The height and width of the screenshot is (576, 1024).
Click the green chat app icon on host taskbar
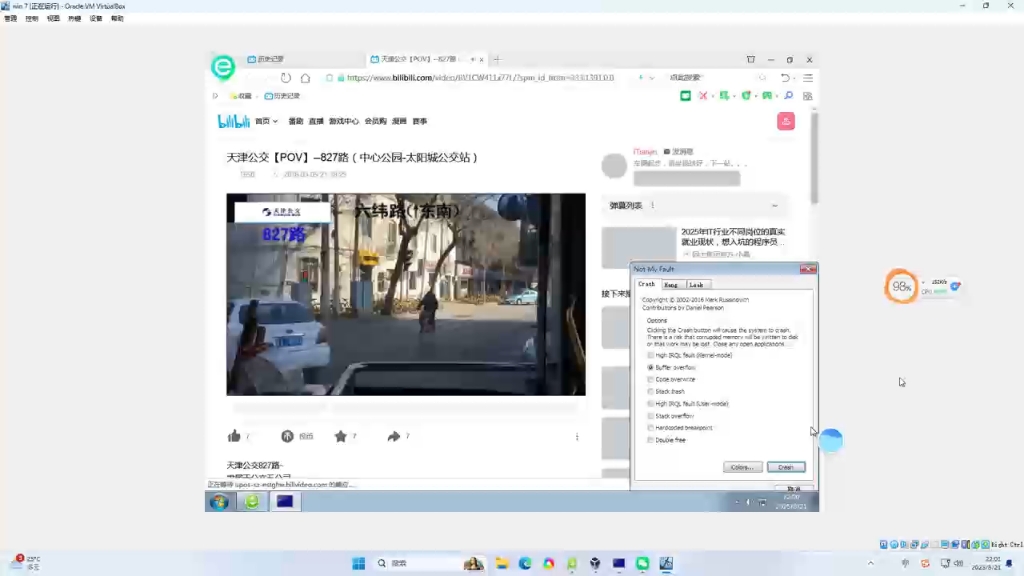click(x=643, y=563)
